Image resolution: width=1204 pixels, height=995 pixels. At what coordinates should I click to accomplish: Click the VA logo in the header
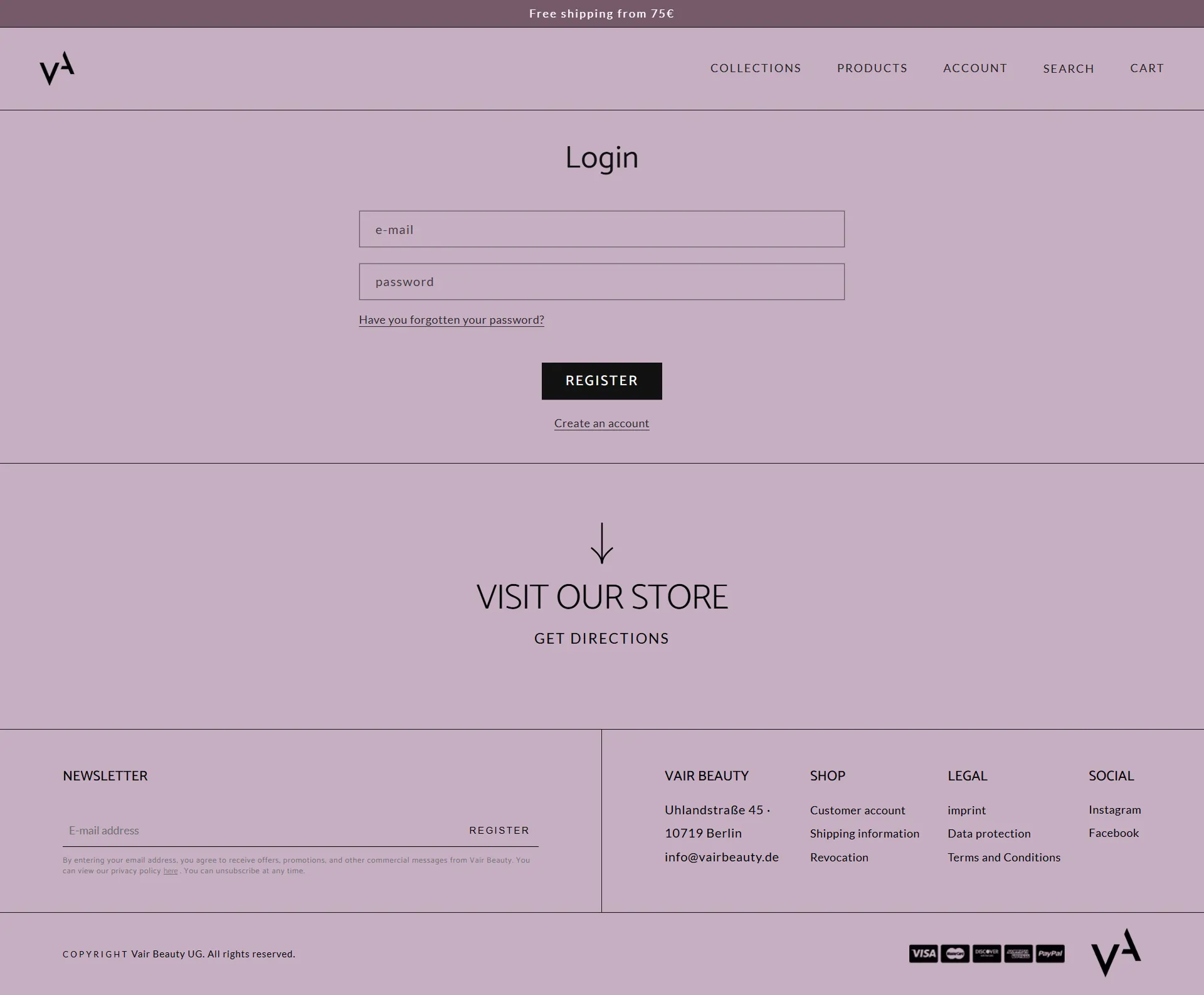pos(56,68)
